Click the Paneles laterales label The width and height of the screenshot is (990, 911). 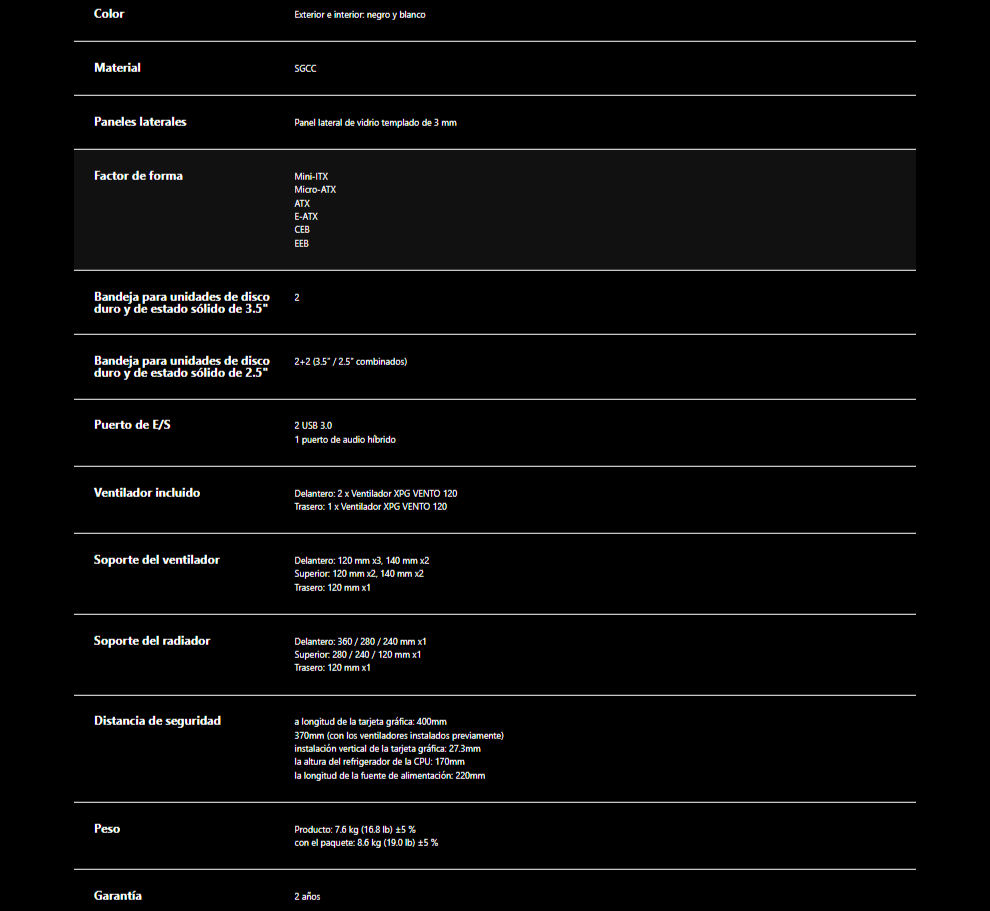[x=140, y=122]
